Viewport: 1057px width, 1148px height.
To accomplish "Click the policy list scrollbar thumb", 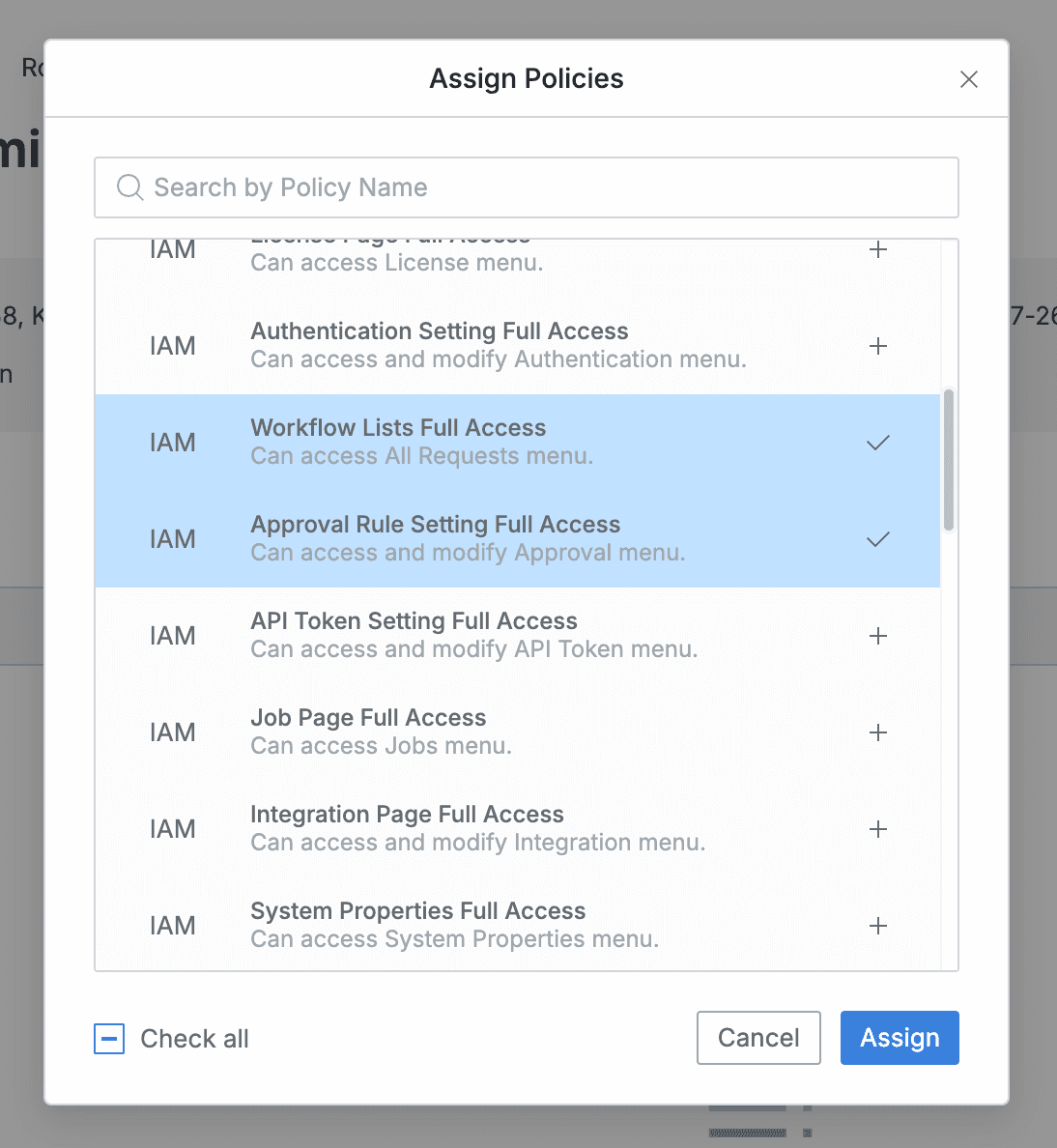I will point(949,460).
